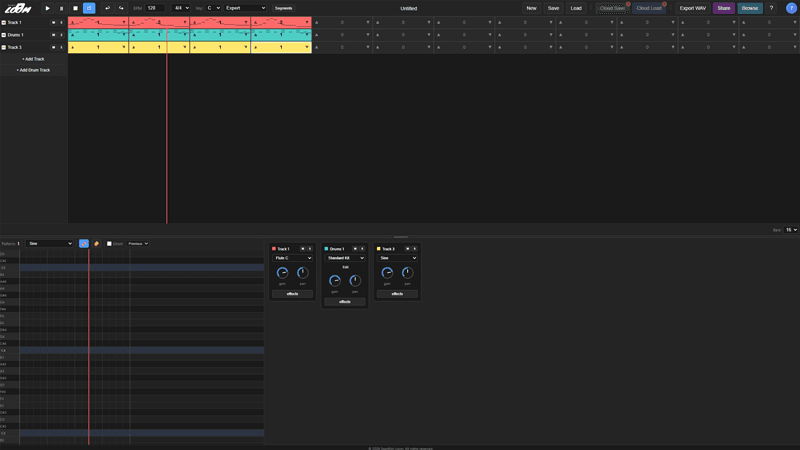Click the C5 piano key row
This screenshot has width=800, height=450.
[x=10, y=268]
